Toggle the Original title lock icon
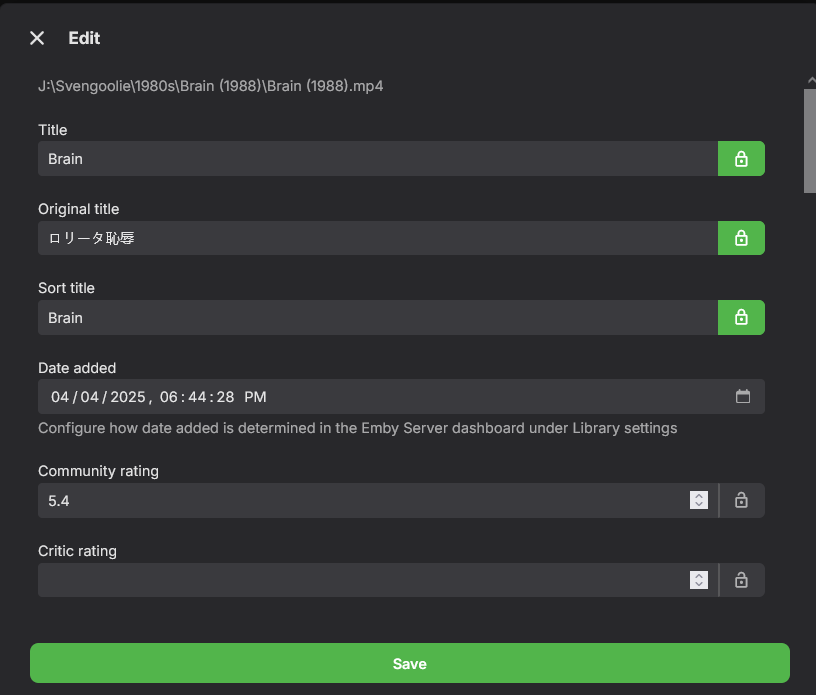Screen dimensions: 816x695 (741, 238)
